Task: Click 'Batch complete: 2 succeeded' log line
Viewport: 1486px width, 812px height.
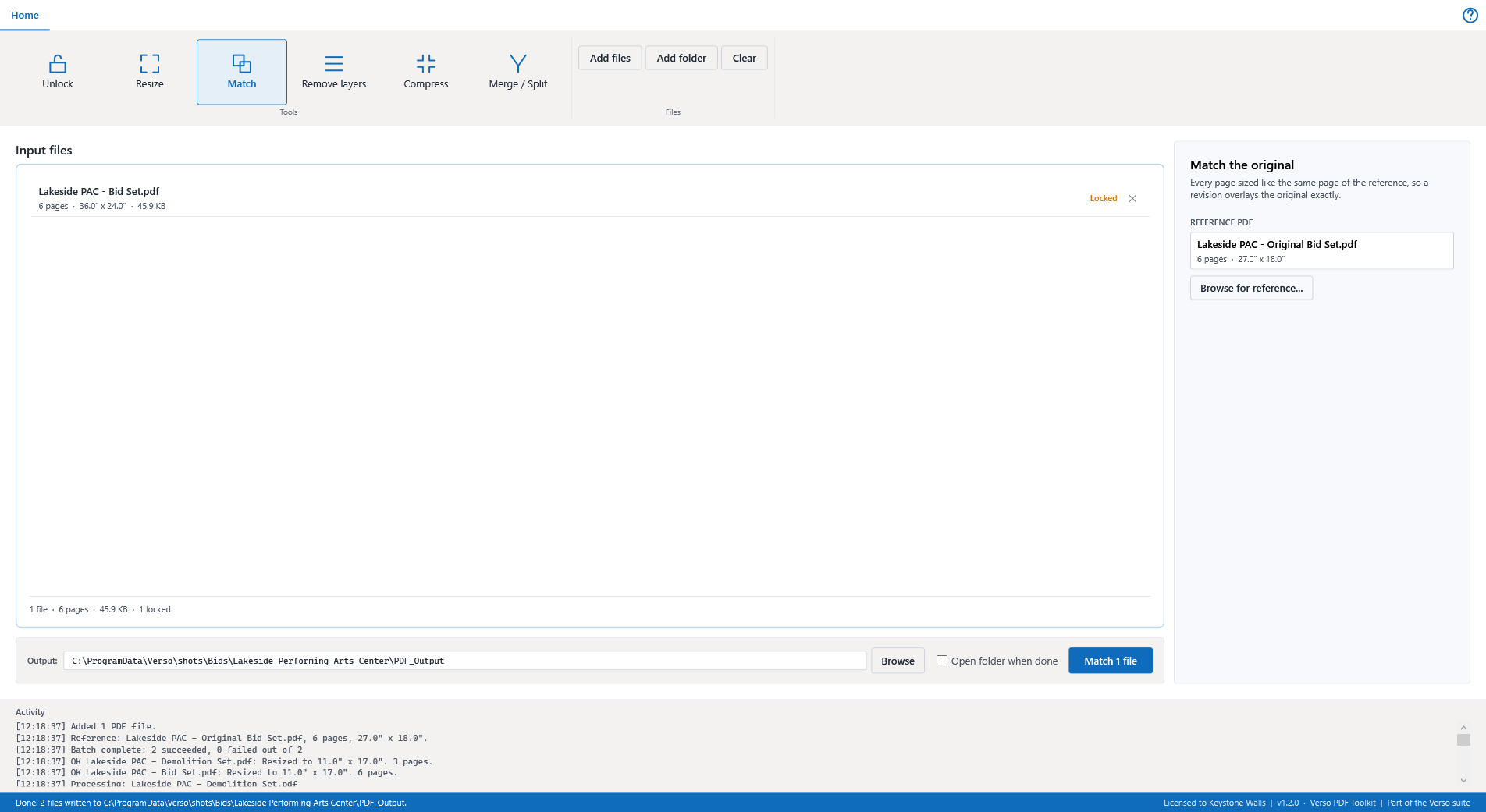Action: coord(159,750)
